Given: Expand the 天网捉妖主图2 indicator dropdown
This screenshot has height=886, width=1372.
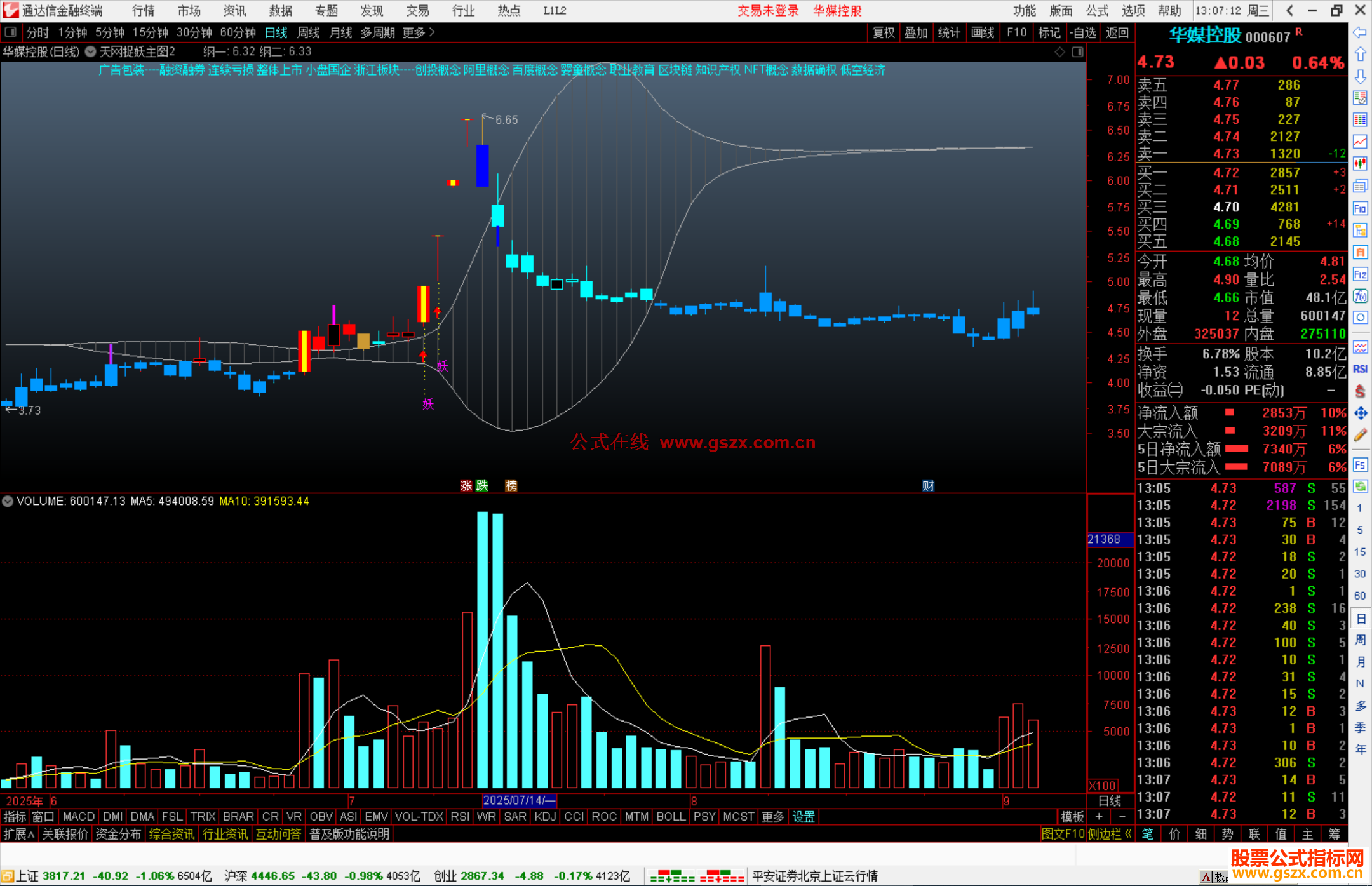Looking at the screenshot, I should tap(91, 51).
